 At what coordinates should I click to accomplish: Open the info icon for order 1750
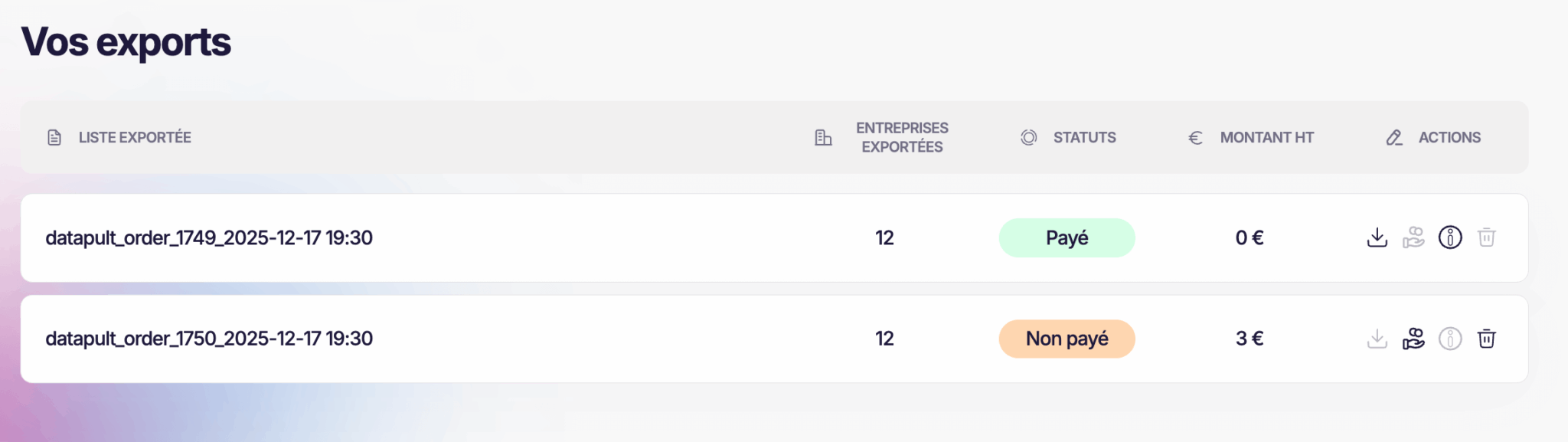pos(1450,339)
